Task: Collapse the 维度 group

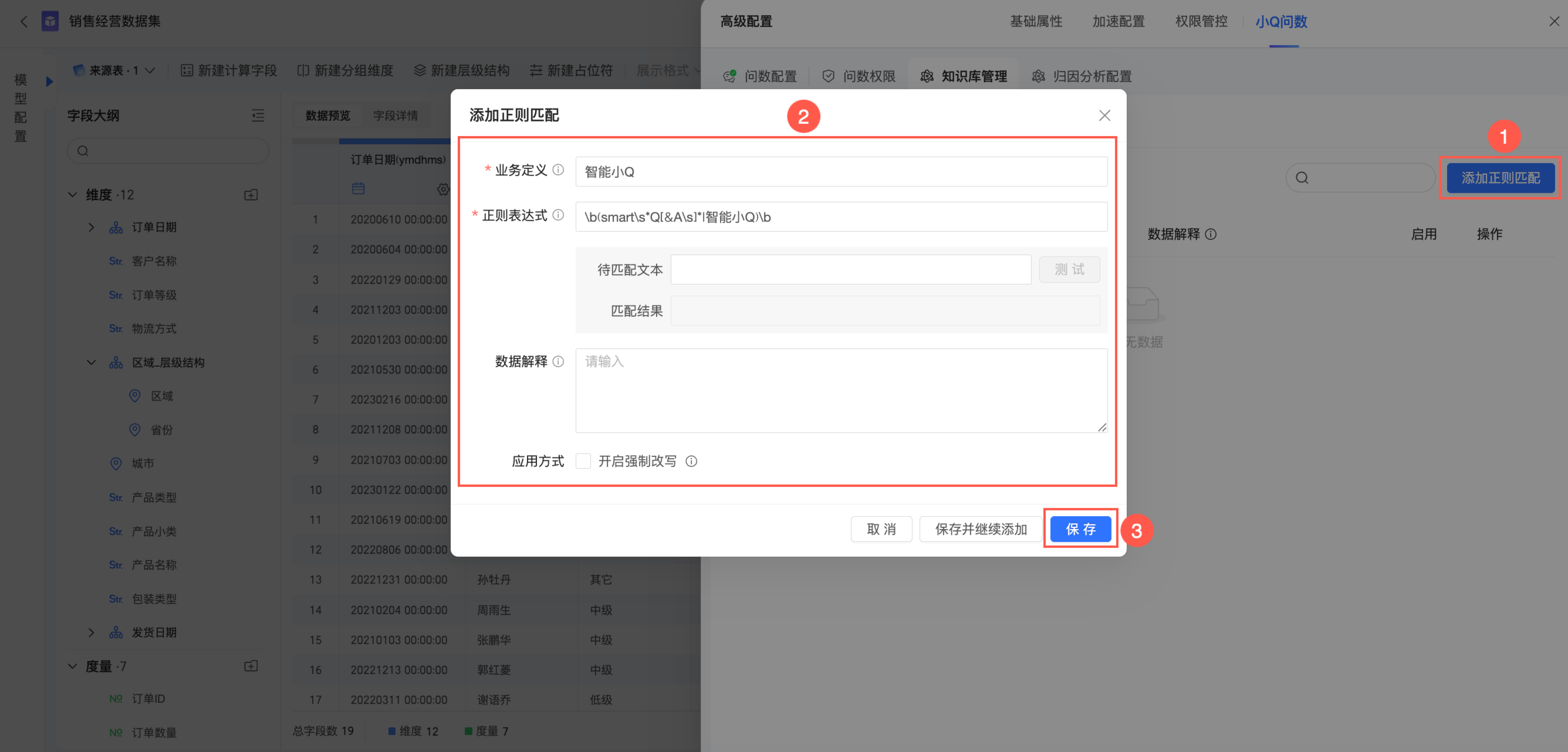Action: [x=72, y=195]
